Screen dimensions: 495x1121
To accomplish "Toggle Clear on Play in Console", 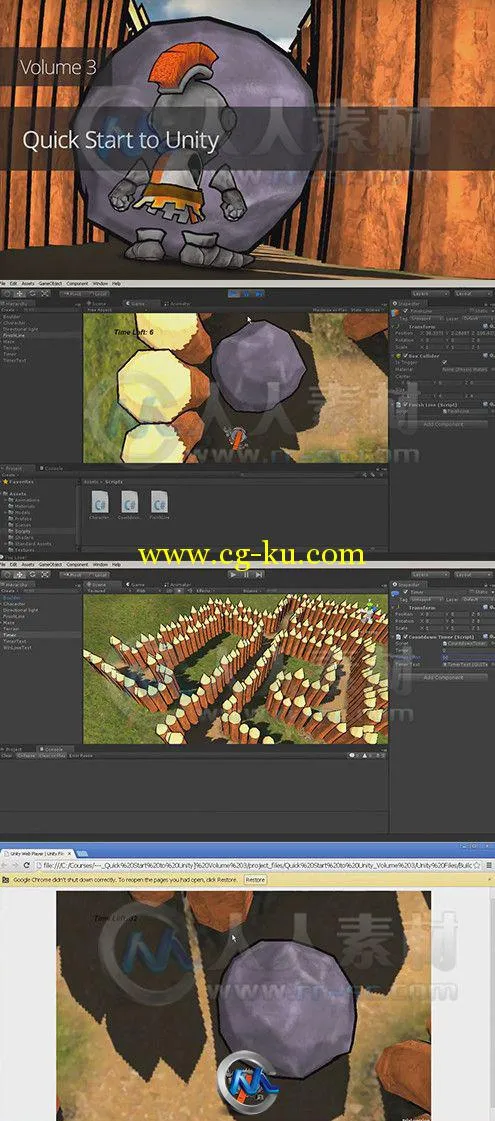I will (52, 756).
